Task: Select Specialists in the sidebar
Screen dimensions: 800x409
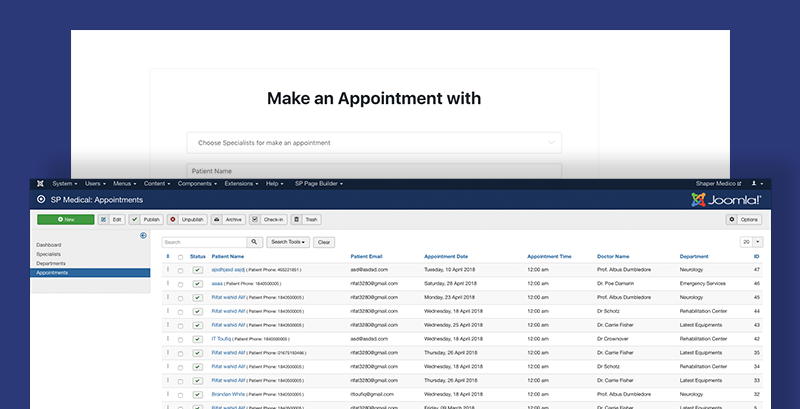Action: [x=49, y=254]
